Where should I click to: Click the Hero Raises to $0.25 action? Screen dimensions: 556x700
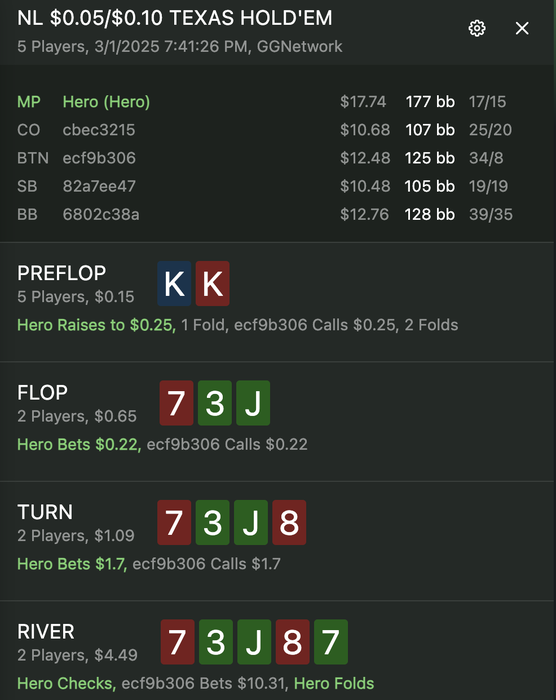pos(96,325)
